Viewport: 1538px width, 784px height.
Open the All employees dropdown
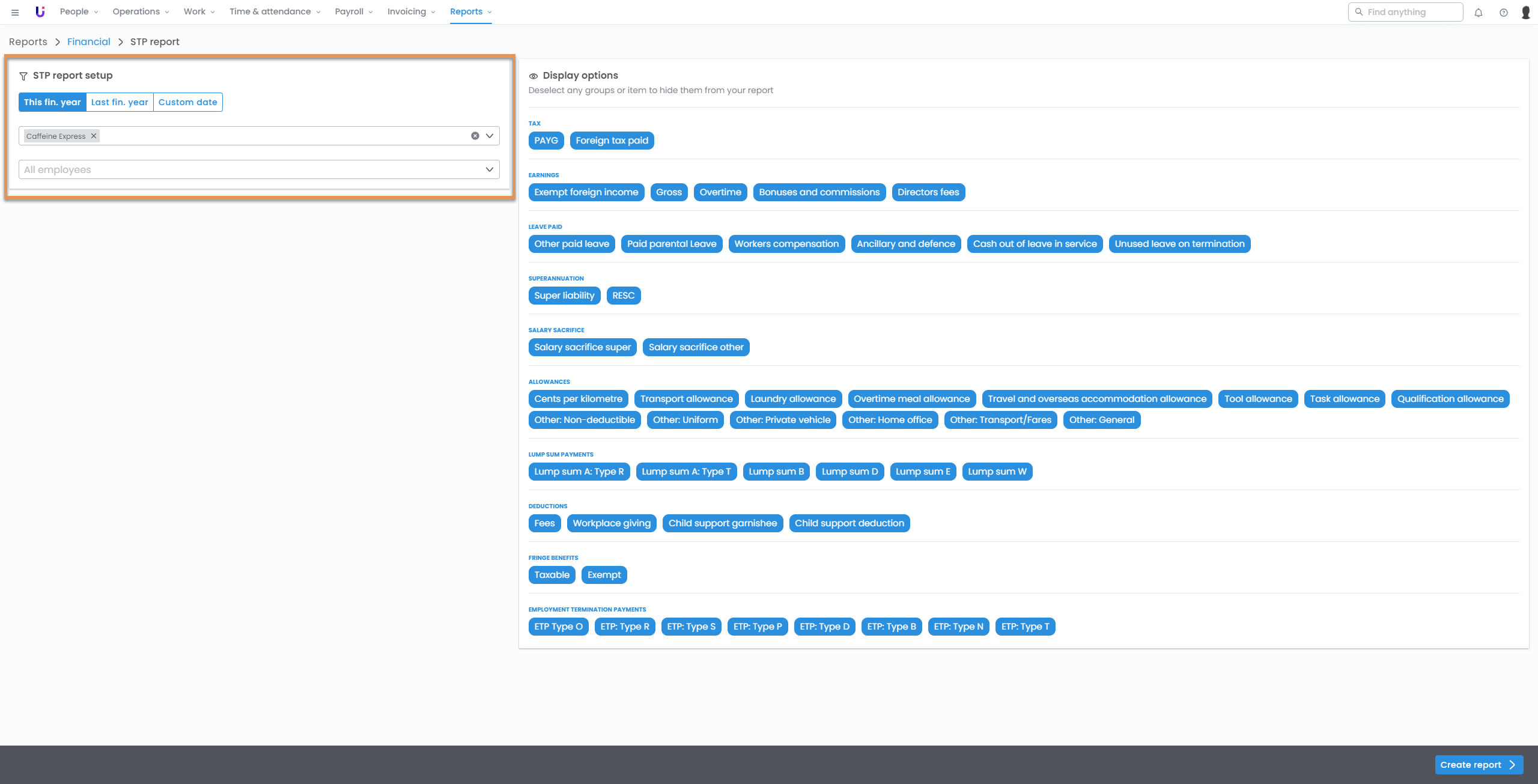(x=258, y=170)
